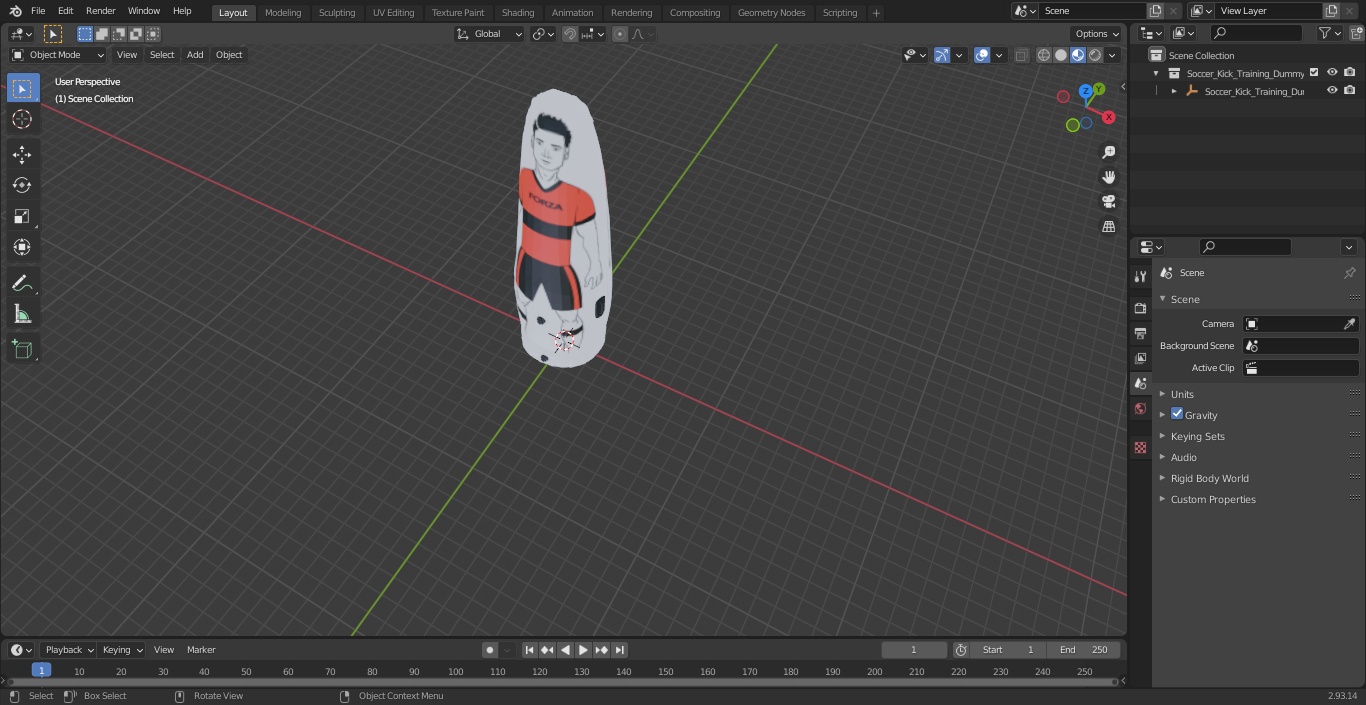Select the Rotate tool
Viewport: 1366px width, 705px height.
pyautogui.click(x=22, y=185)
